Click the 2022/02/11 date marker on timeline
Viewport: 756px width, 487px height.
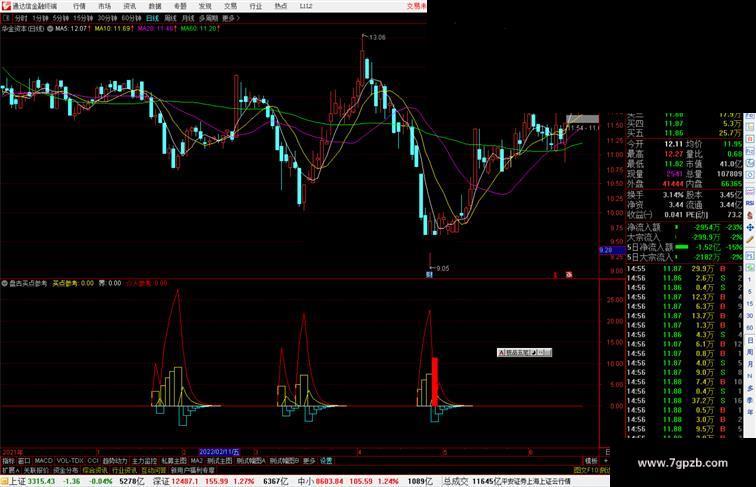pyautogui.click(x=219, y=452)
